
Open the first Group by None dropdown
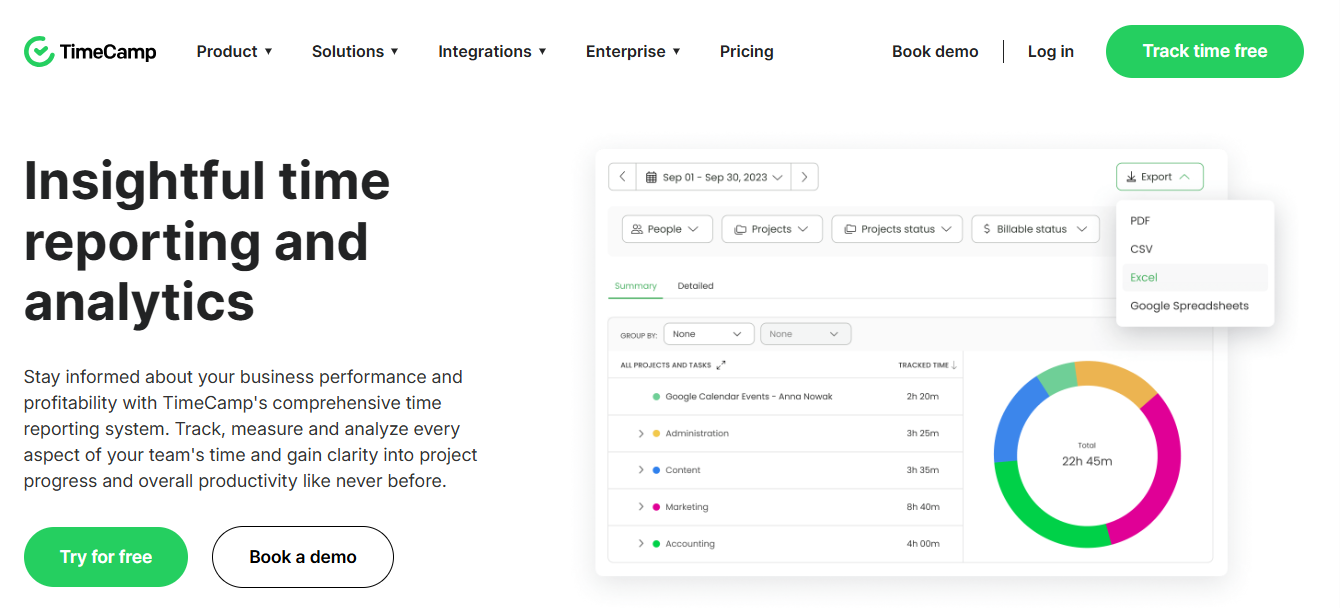(708, 334)
